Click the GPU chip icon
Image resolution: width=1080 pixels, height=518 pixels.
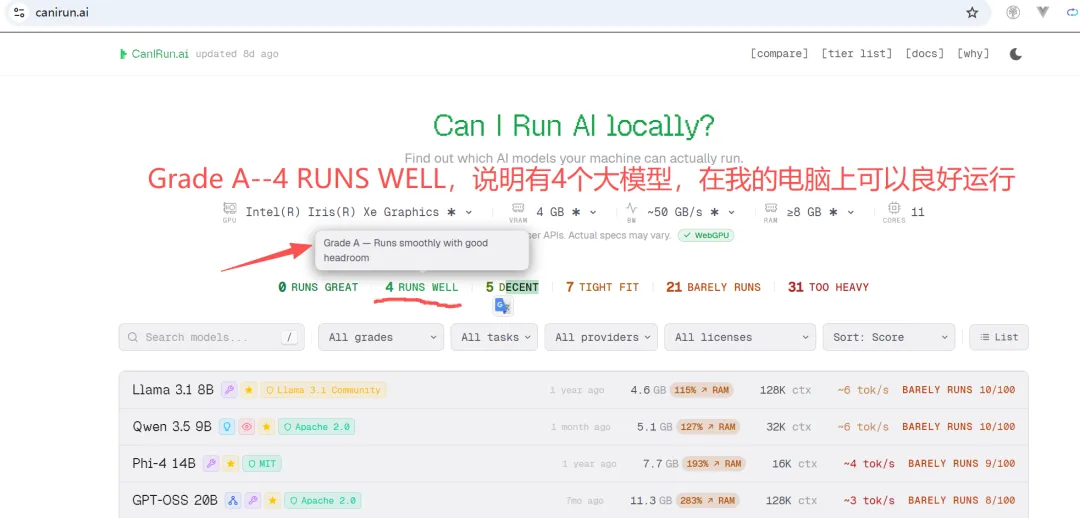[x=229, y=209]
